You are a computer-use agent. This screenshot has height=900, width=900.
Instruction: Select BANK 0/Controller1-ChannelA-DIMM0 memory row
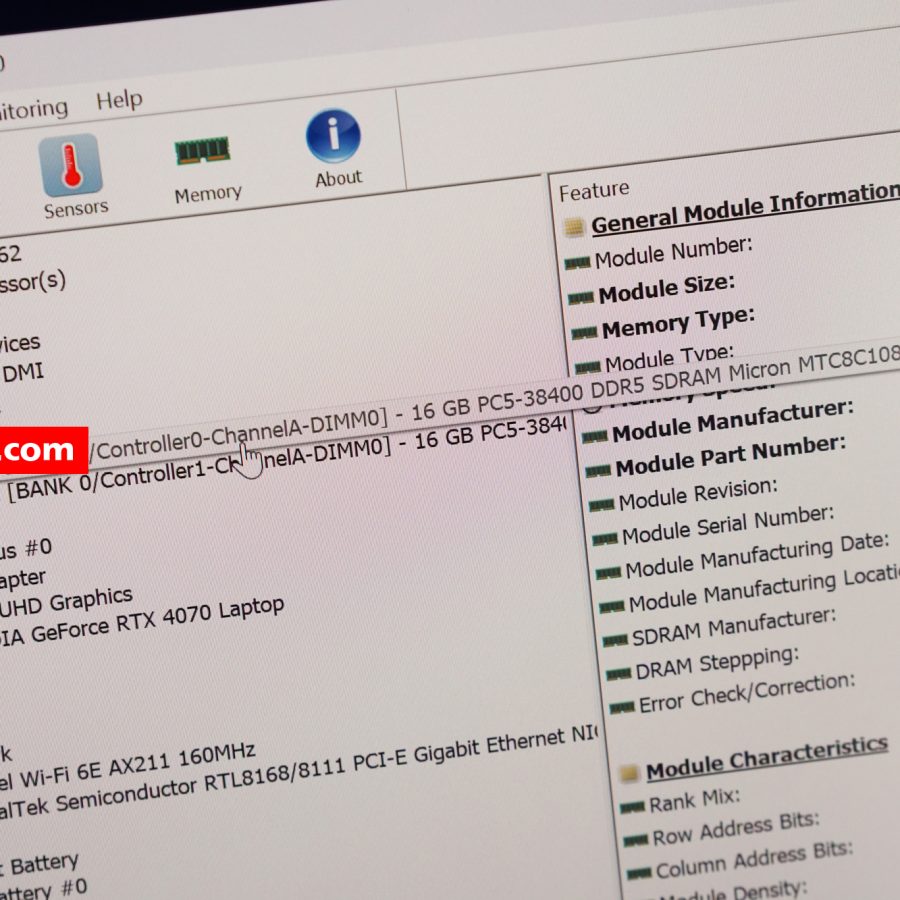tap(286, 459)
